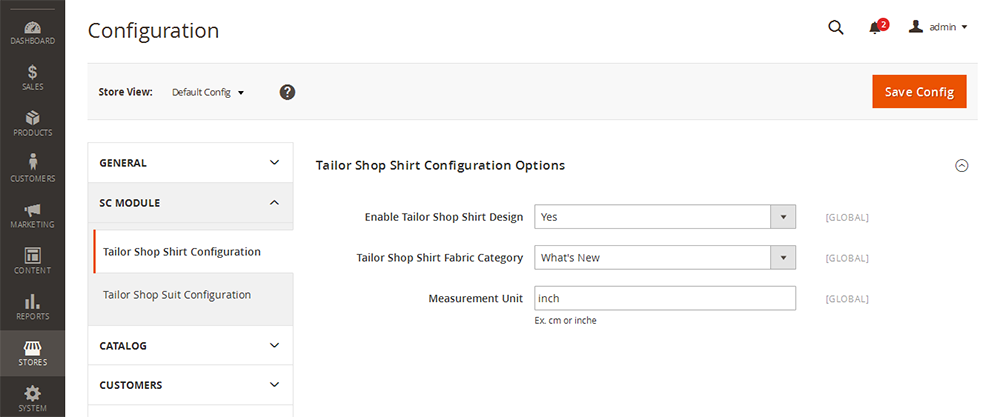Screen dimensions: 1000x417
Task: Expand the GENERAL configuration tab
Action: [x=190, y=163]
